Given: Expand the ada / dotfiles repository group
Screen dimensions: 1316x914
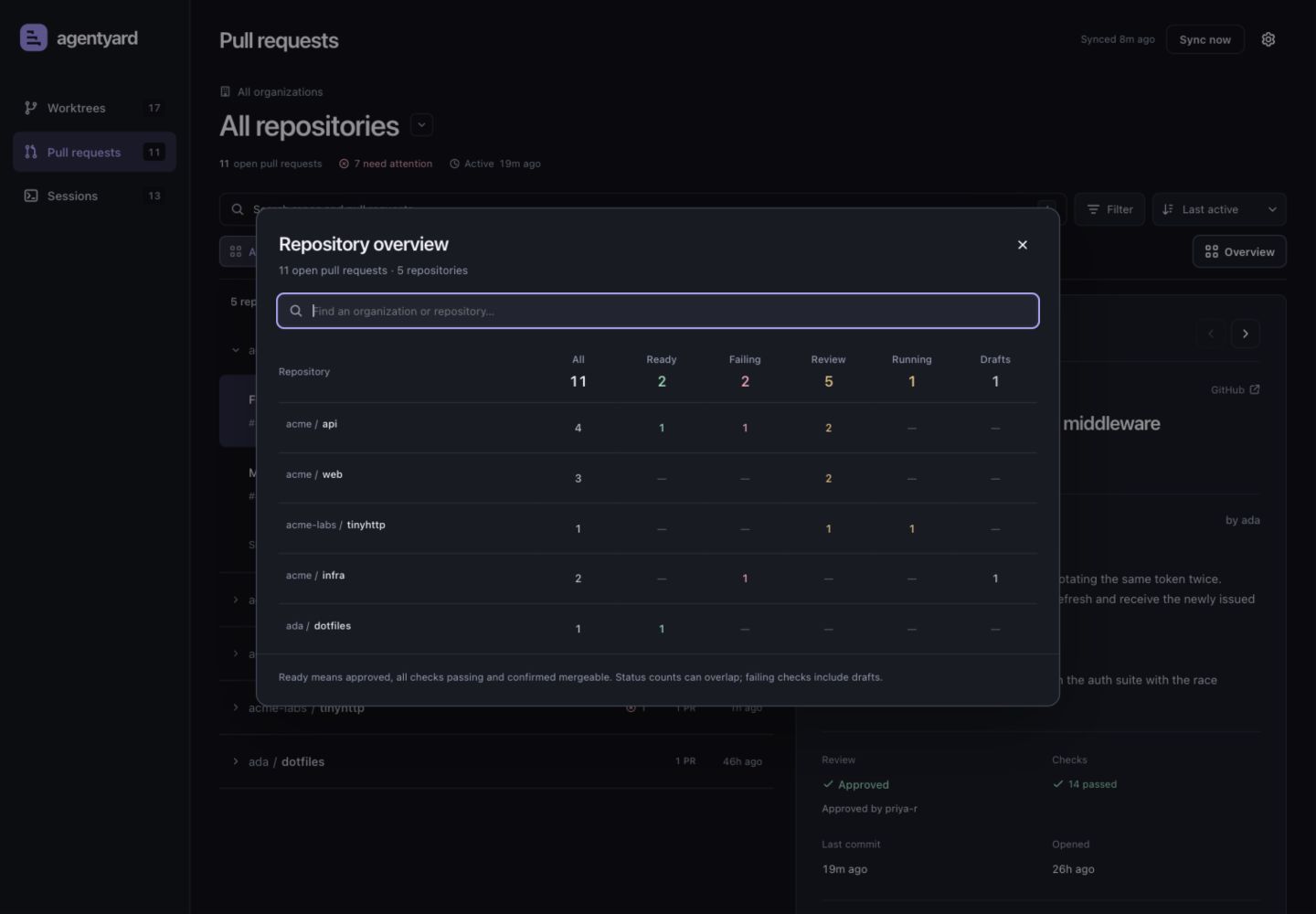Looking at the screenshot, I should (x=235, y=761).
